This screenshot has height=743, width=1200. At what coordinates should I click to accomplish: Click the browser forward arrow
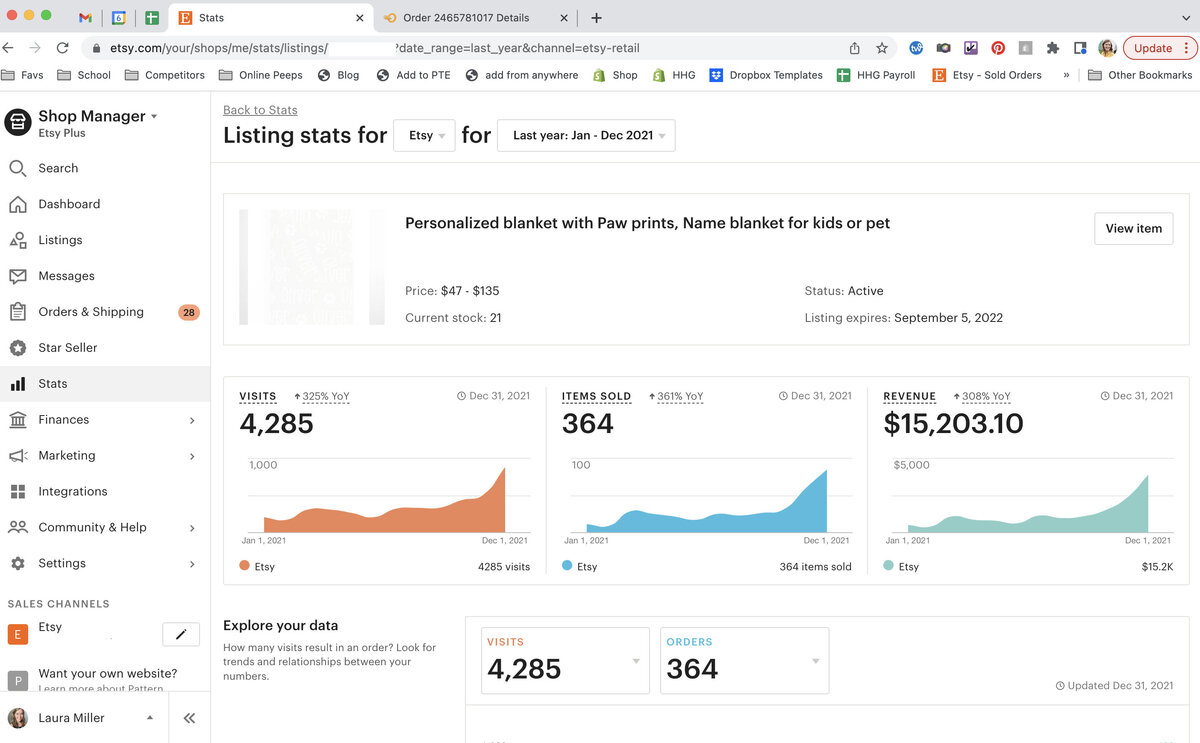35,47
